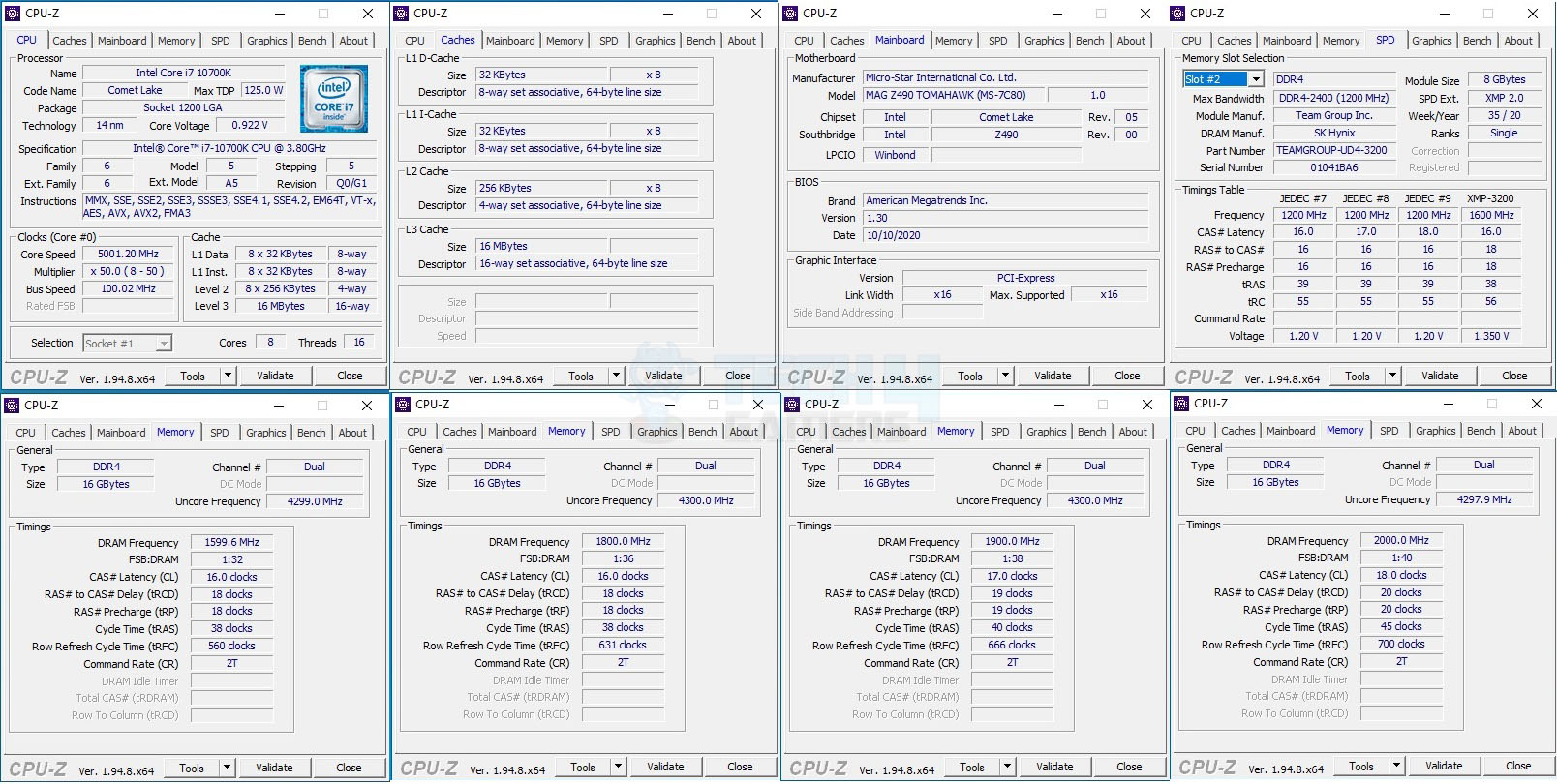This screenshot has height=784, width=1557.
Task: Click the XMP-3200 voltage '1.350 V'
Action: pos(1491,336)
